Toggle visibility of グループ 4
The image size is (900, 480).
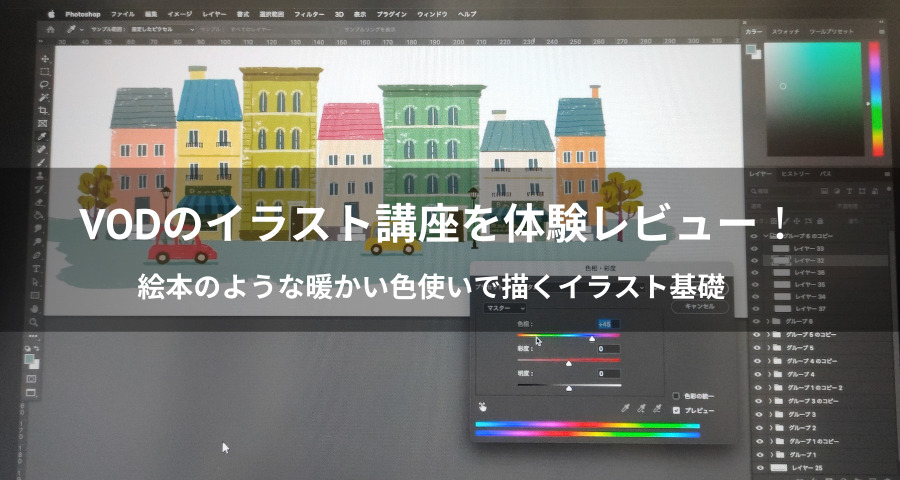[x=758, y=374]
